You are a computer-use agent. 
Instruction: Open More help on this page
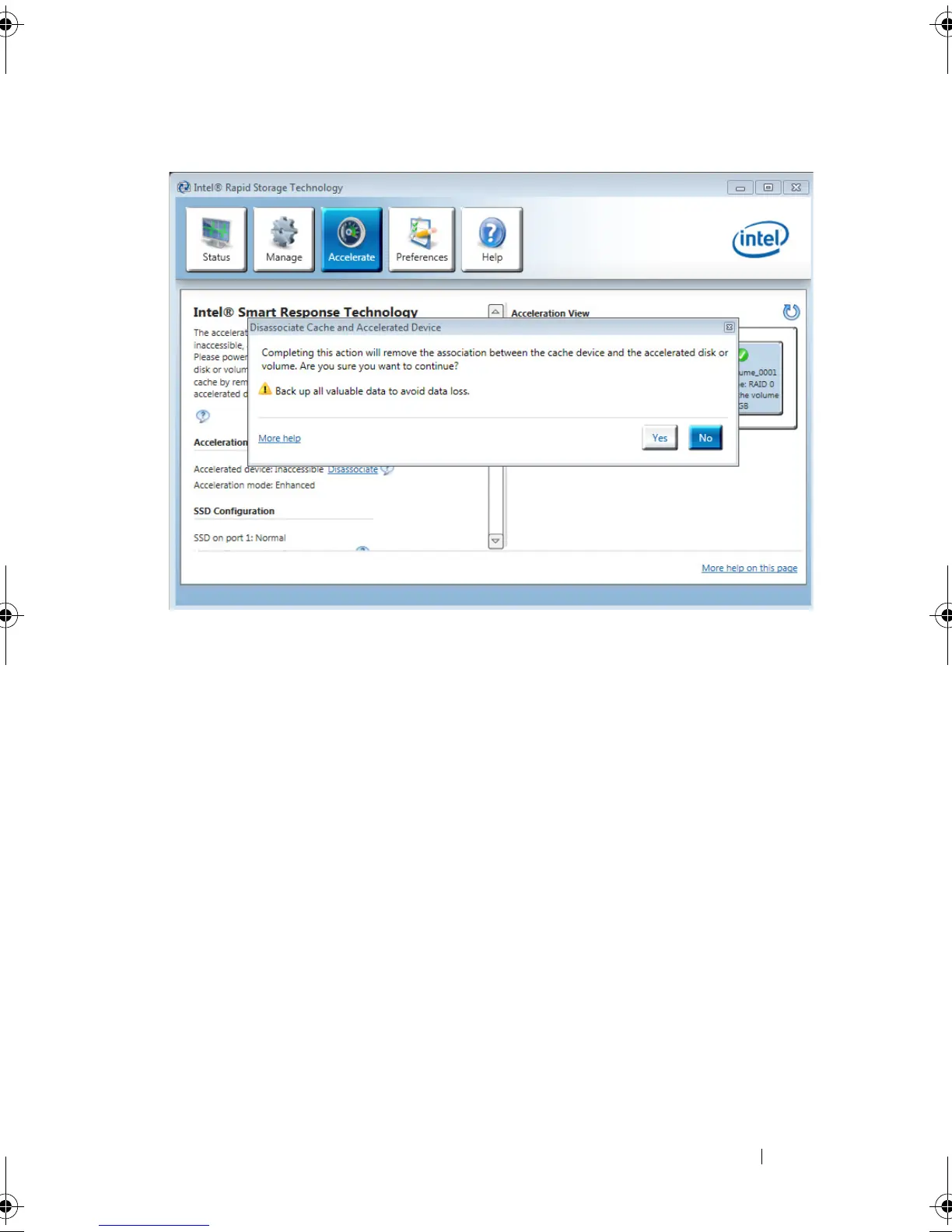749,569
